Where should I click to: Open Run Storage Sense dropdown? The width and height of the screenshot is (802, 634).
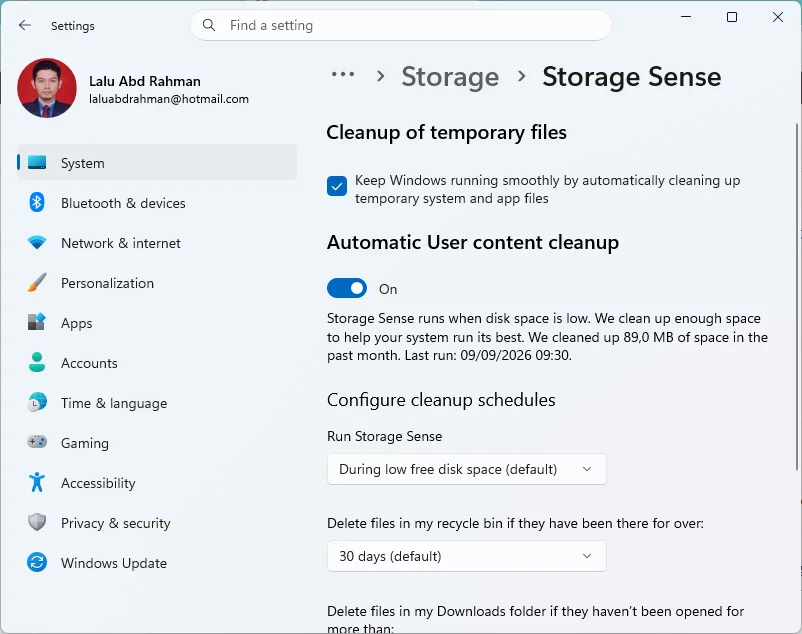coord(466,469)
